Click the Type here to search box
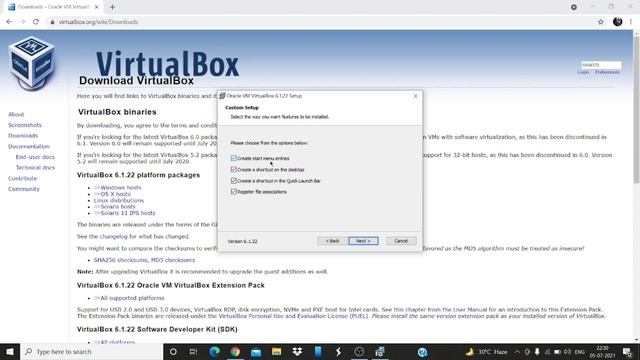Viewport: 640px width, 360px height. (x=92, y=351)
